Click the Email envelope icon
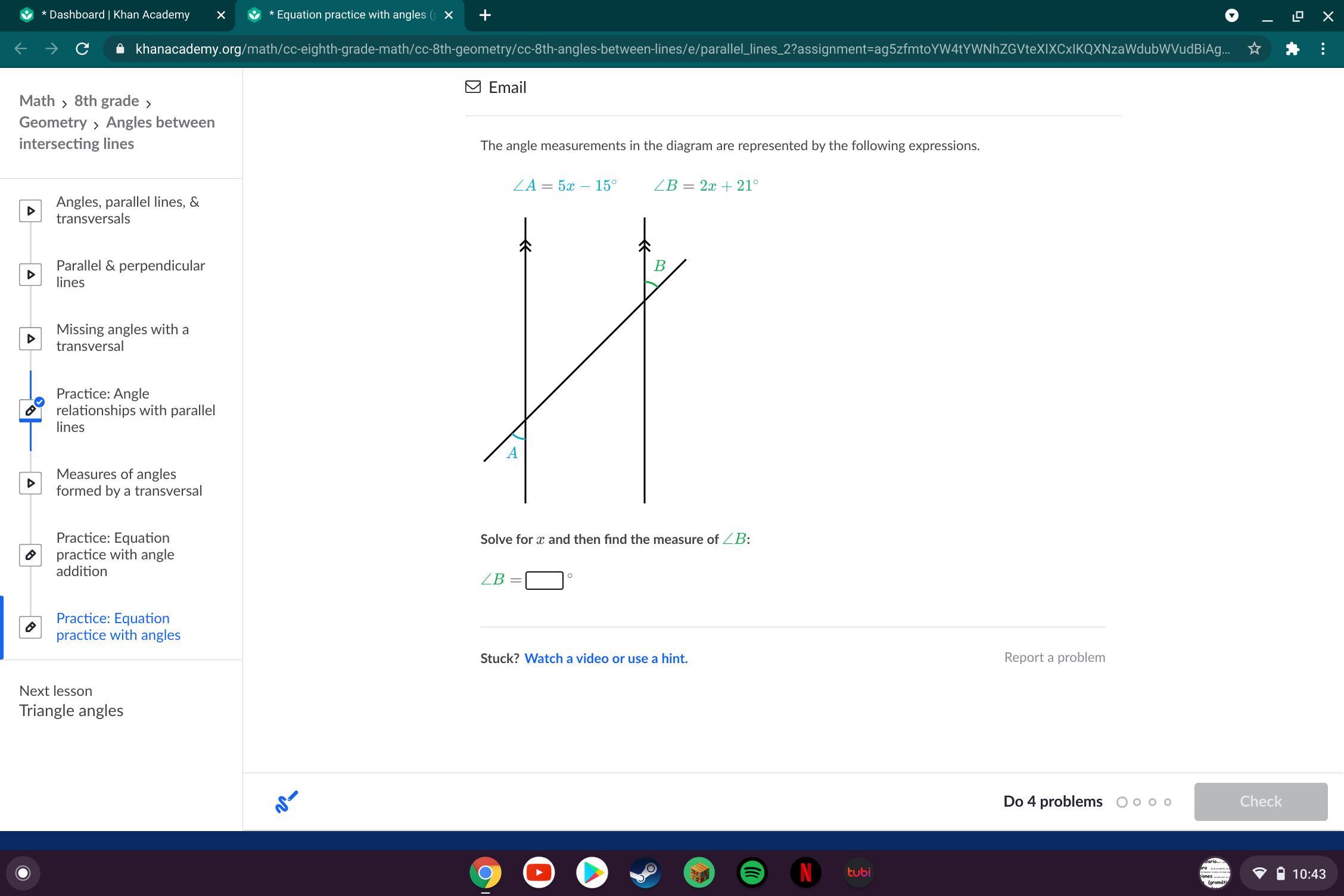The image size is (1344, 896). [473, 87]
